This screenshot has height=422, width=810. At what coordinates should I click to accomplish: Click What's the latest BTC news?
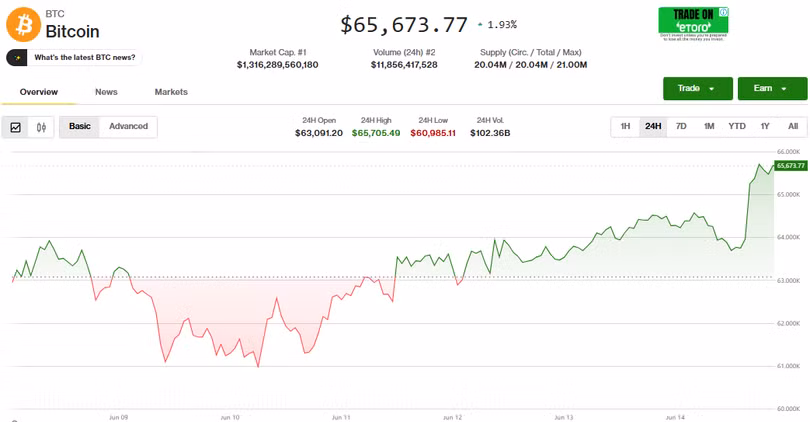pos(85,57)
